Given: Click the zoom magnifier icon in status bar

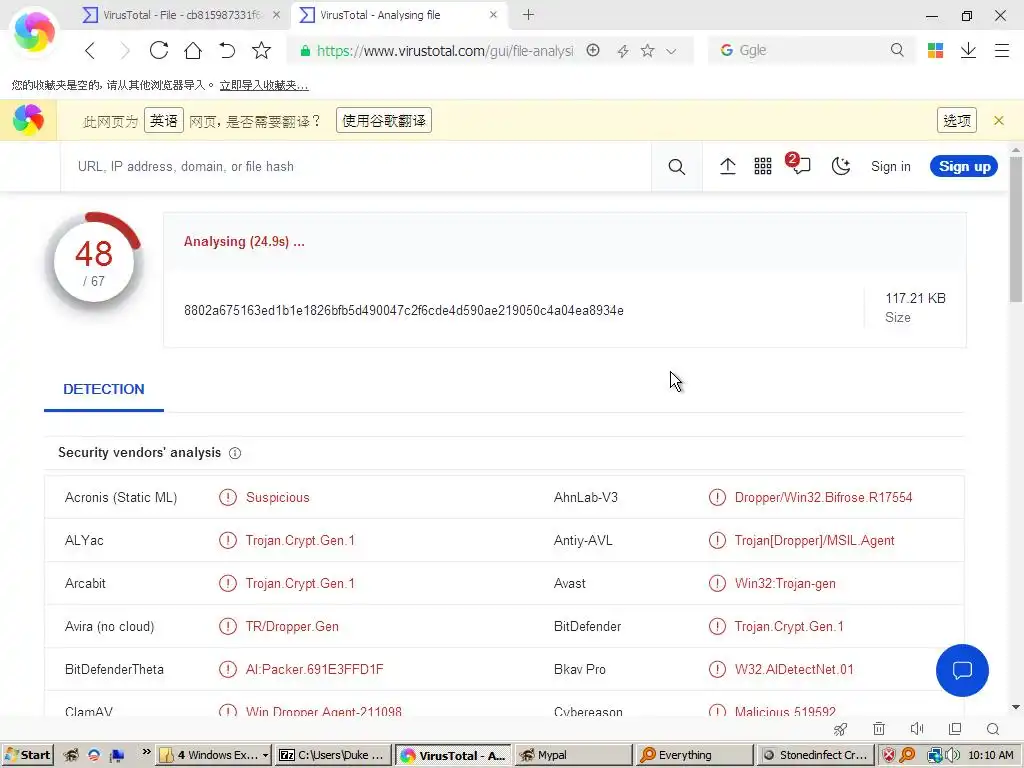Looking at the screenshot, I should click(x=993, y=729).
